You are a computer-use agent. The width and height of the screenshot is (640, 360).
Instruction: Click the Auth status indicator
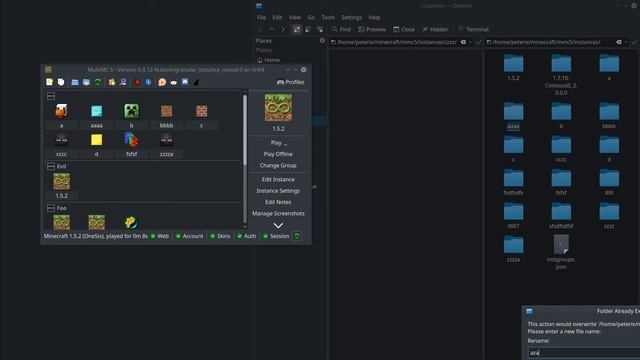point(247,236)
